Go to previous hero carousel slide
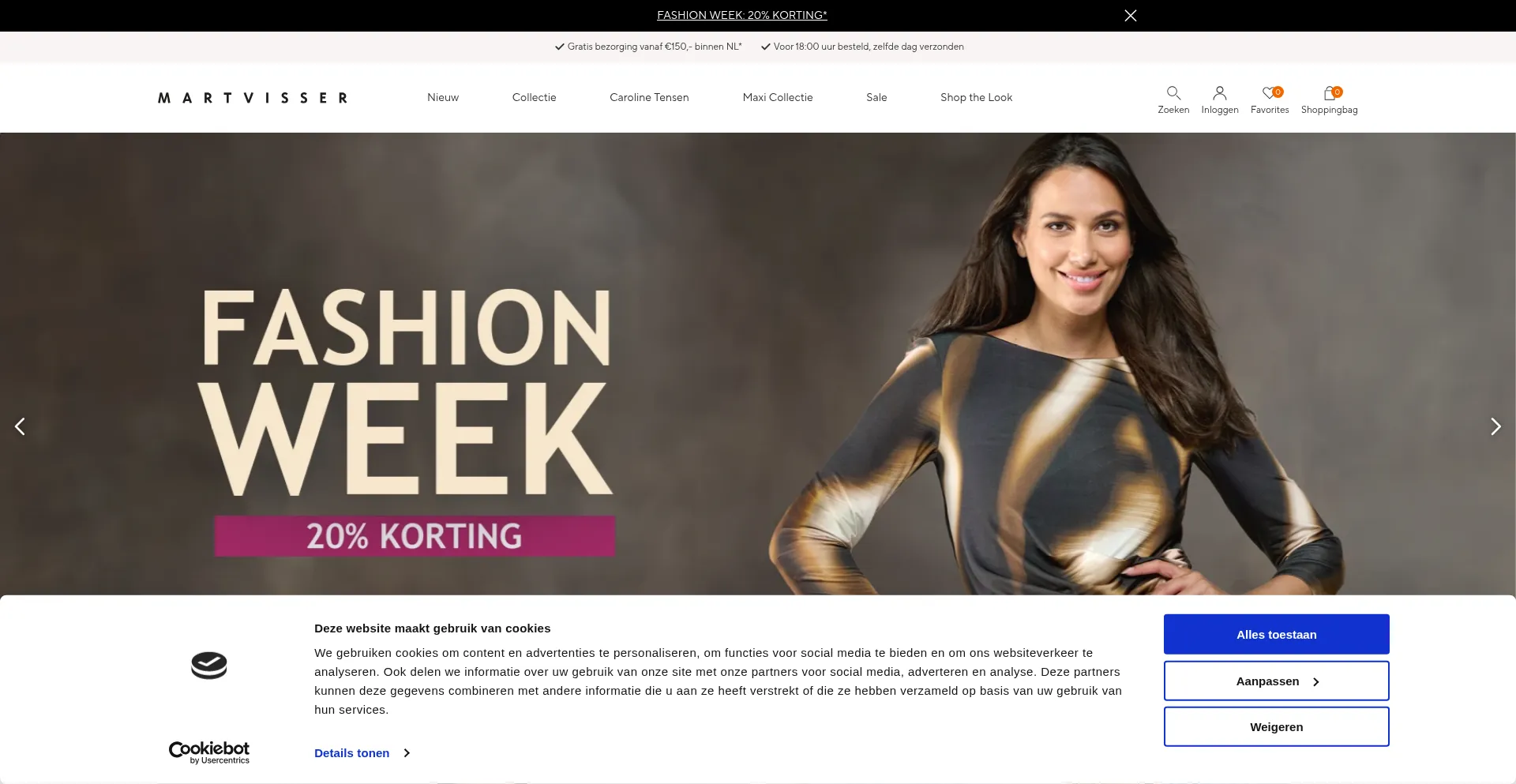 (20, 426)
